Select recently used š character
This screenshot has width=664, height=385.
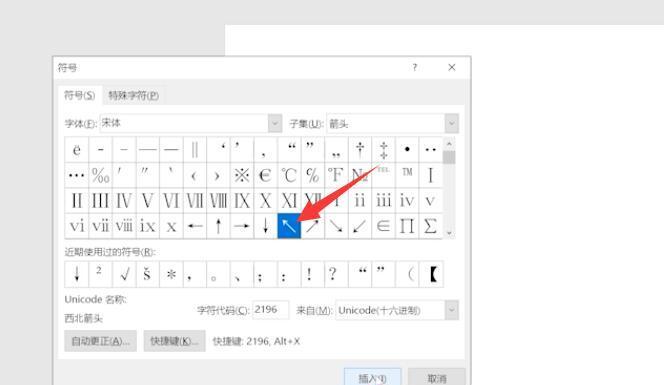click(x=147, y=274)
